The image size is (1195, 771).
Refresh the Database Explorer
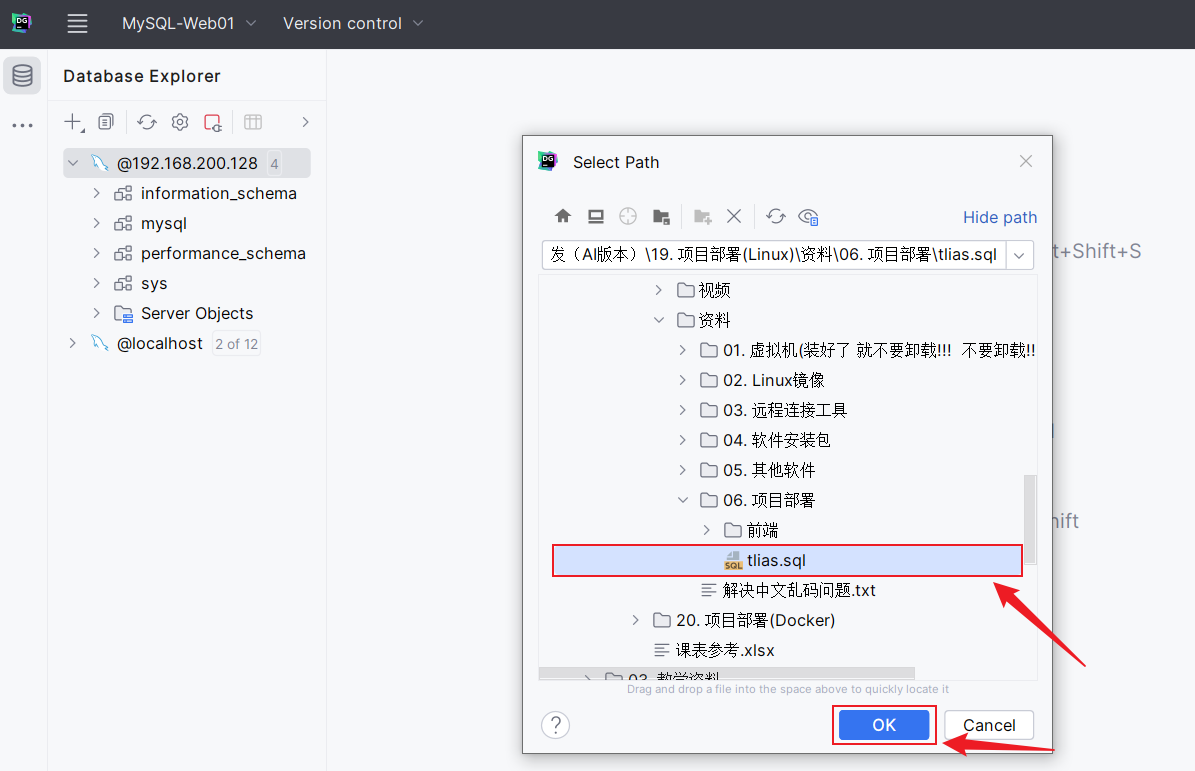coord(147,122)
